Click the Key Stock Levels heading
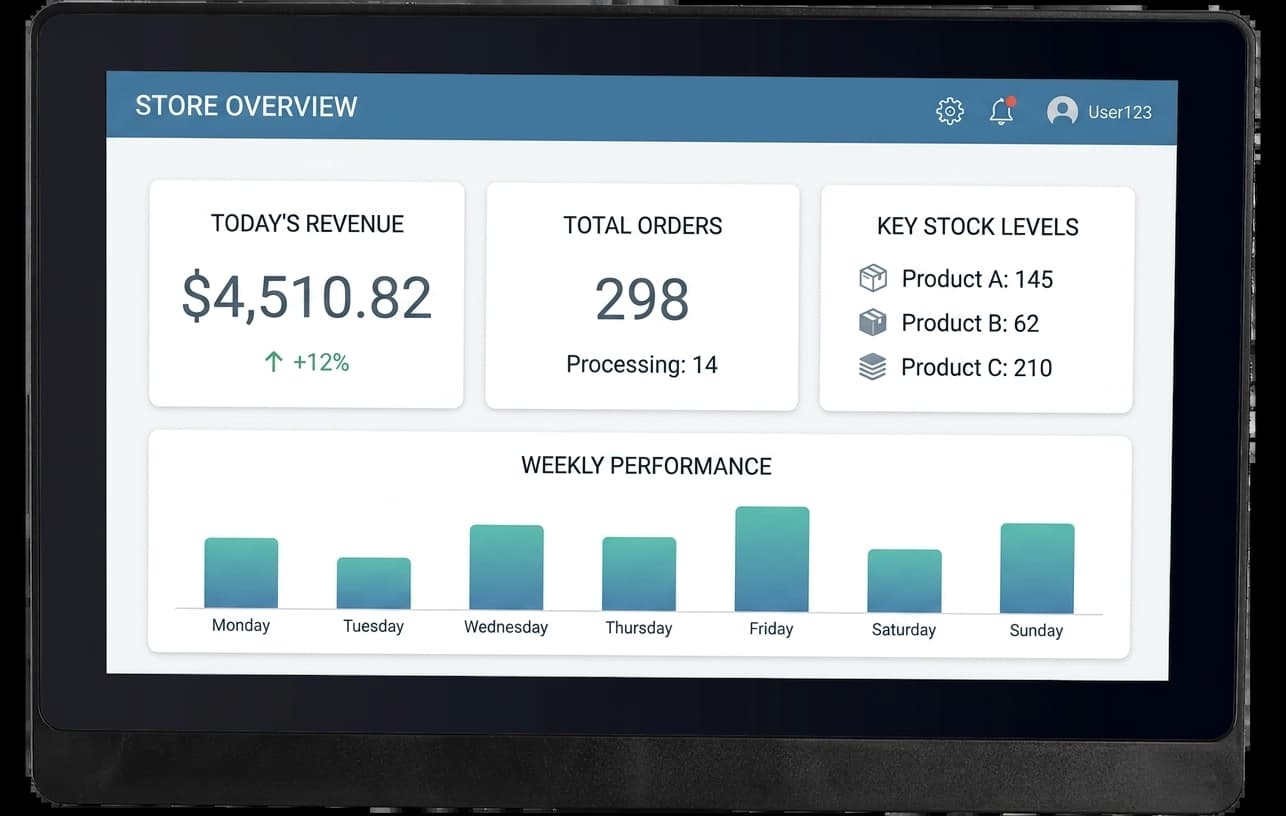This screenshot has width=1286, height=816. click(x=978, y=227)
